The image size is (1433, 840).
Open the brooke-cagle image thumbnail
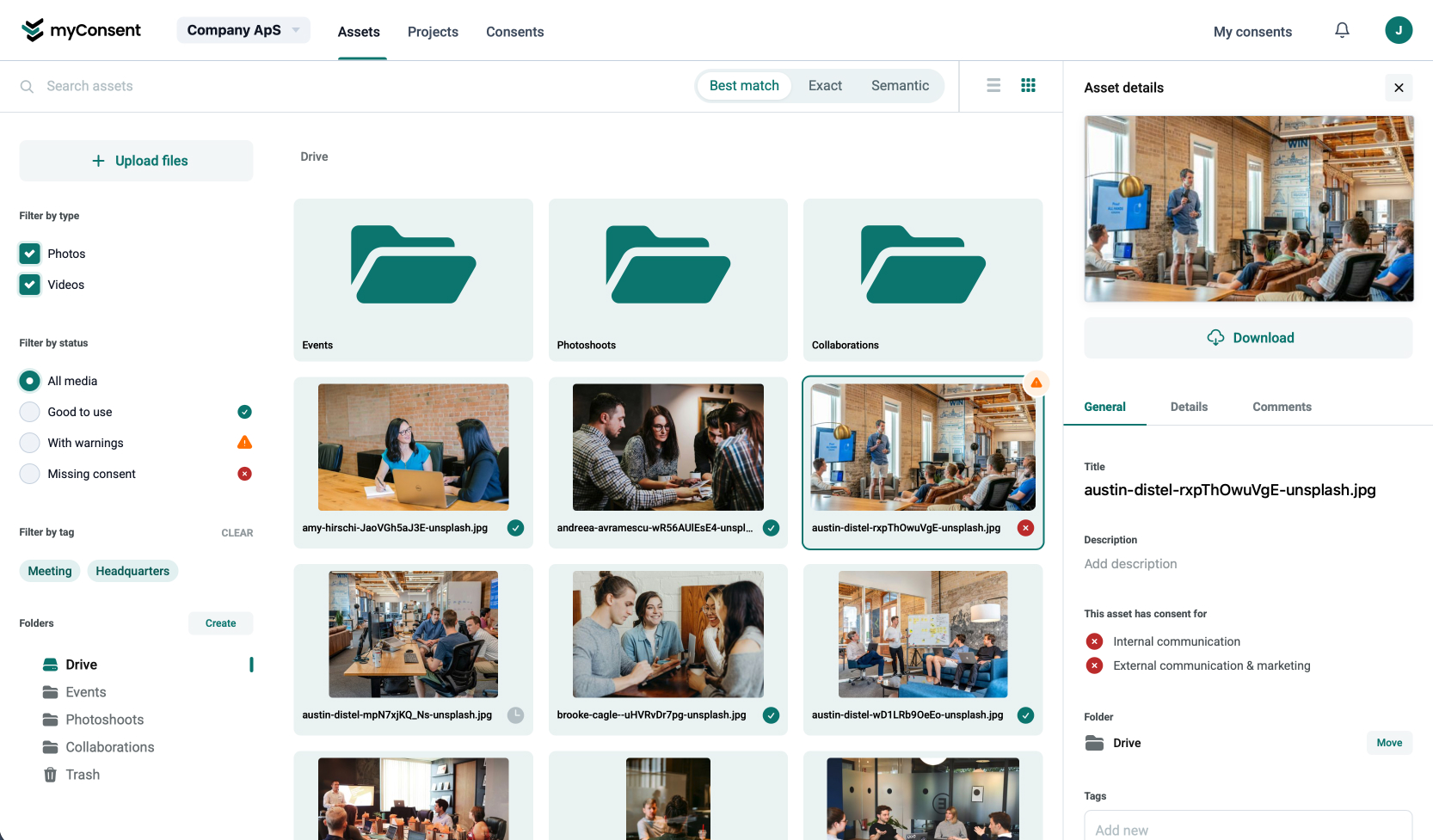point(667,635)
